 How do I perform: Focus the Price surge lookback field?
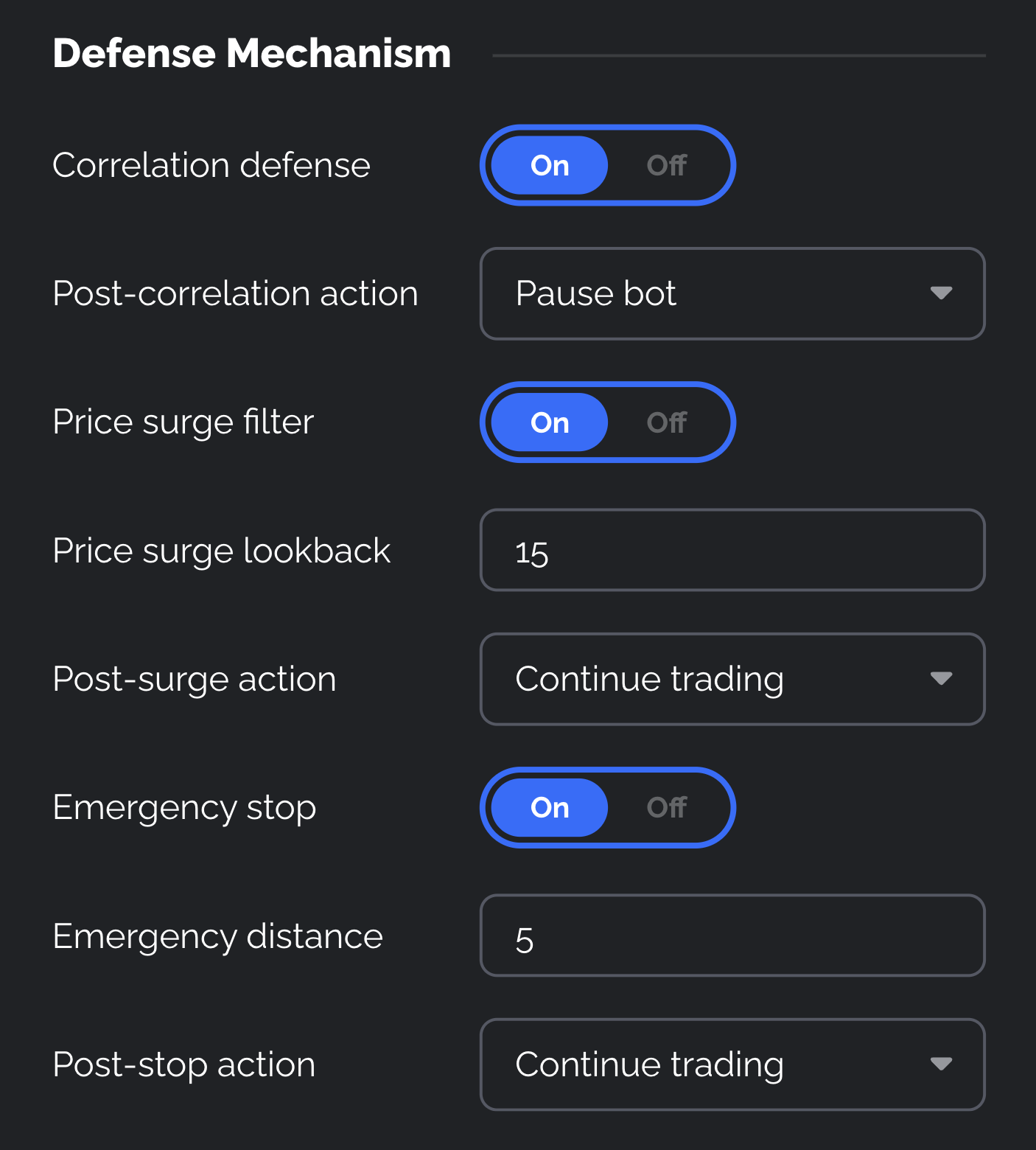[x=732, y=550]
